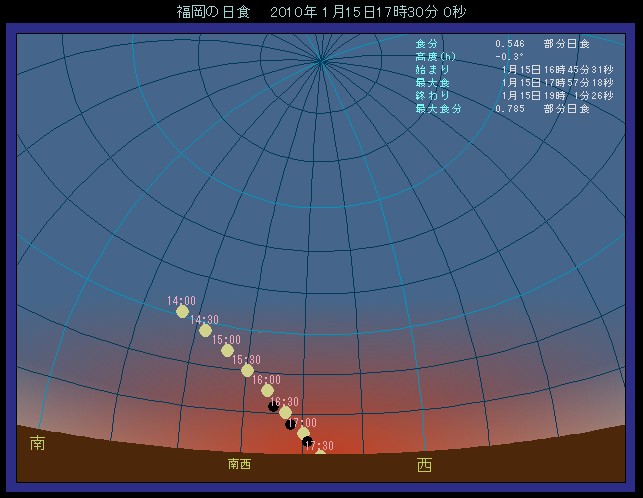Select the sun disc at 14:30
Viewport: 643px width, 498px height.
point(205,330)
